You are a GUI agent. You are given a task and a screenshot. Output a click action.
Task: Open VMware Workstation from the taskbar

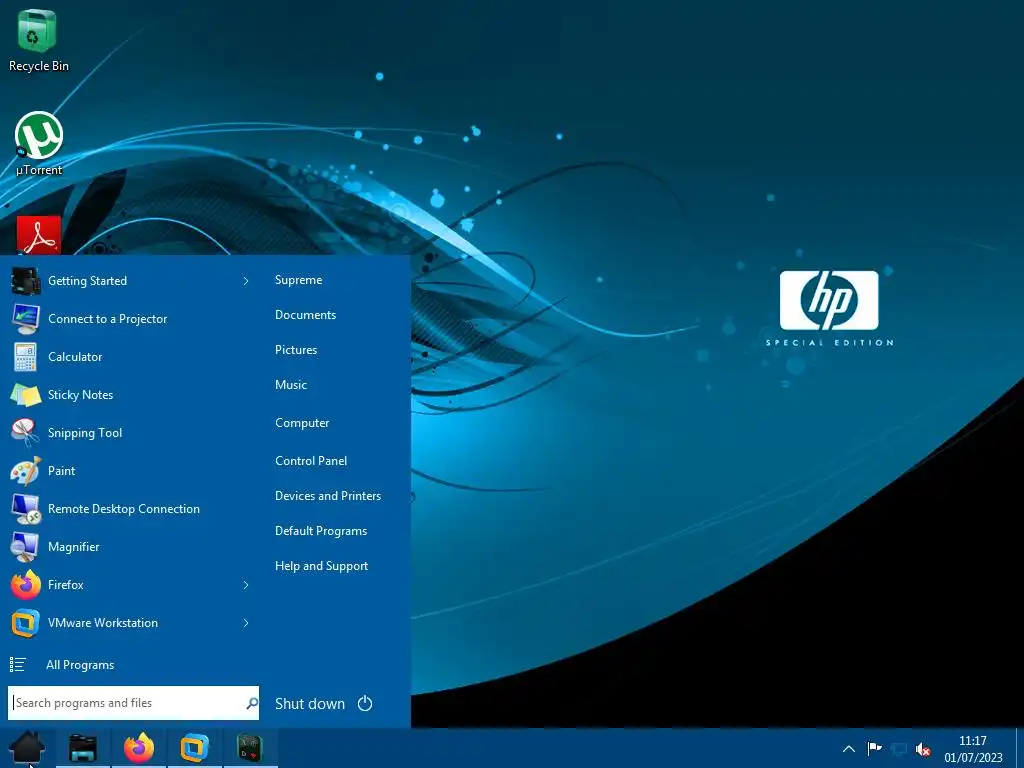(195, 748)
